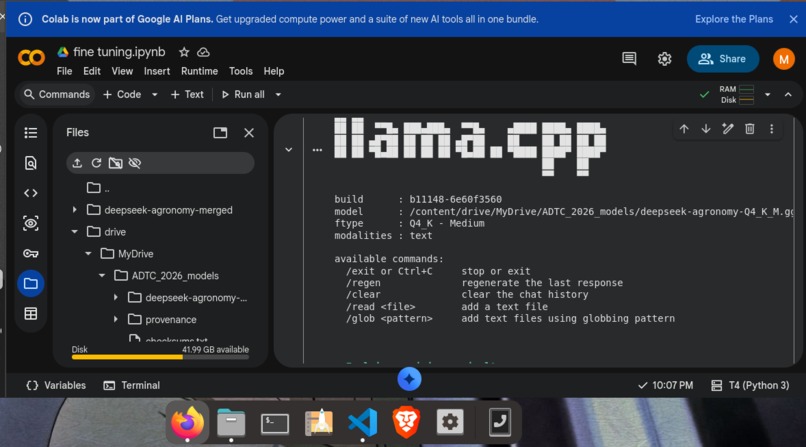Screen dimensions: 806x447
Task: Dismiss the Google AI Plans banner
Action: [794, 20]
